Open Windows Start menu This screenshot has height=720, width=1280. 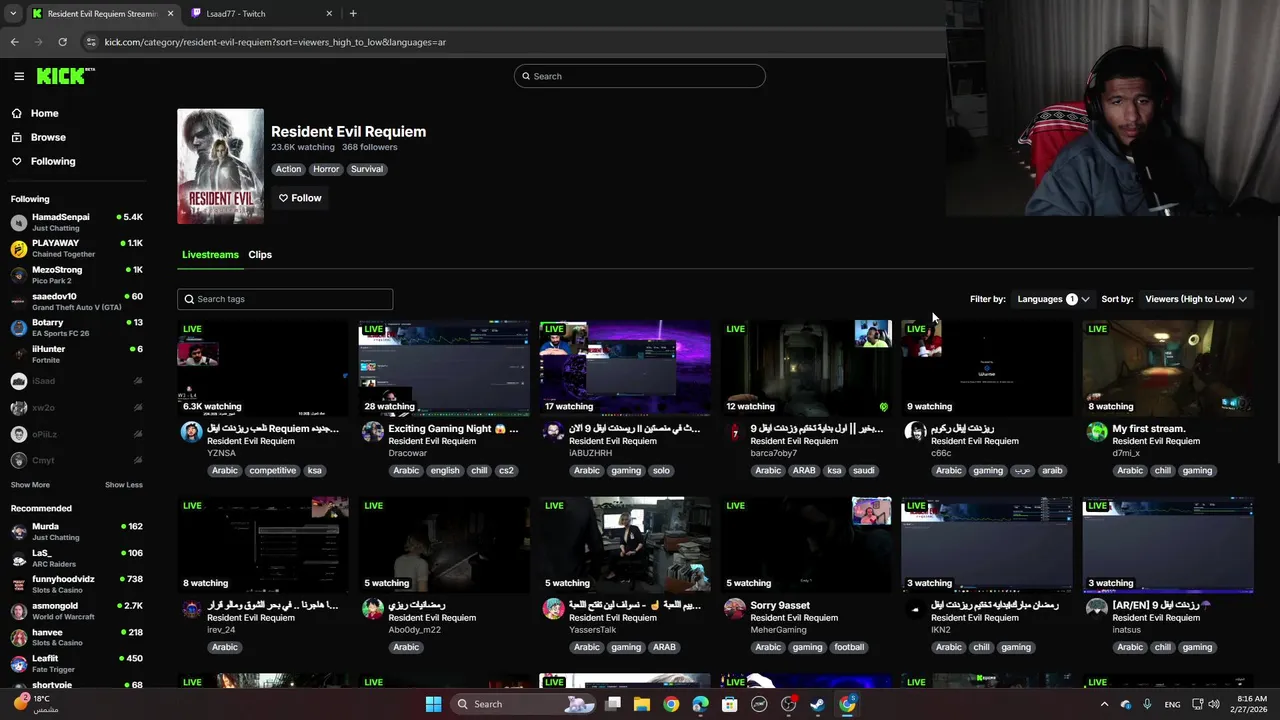tap(433, 704)
